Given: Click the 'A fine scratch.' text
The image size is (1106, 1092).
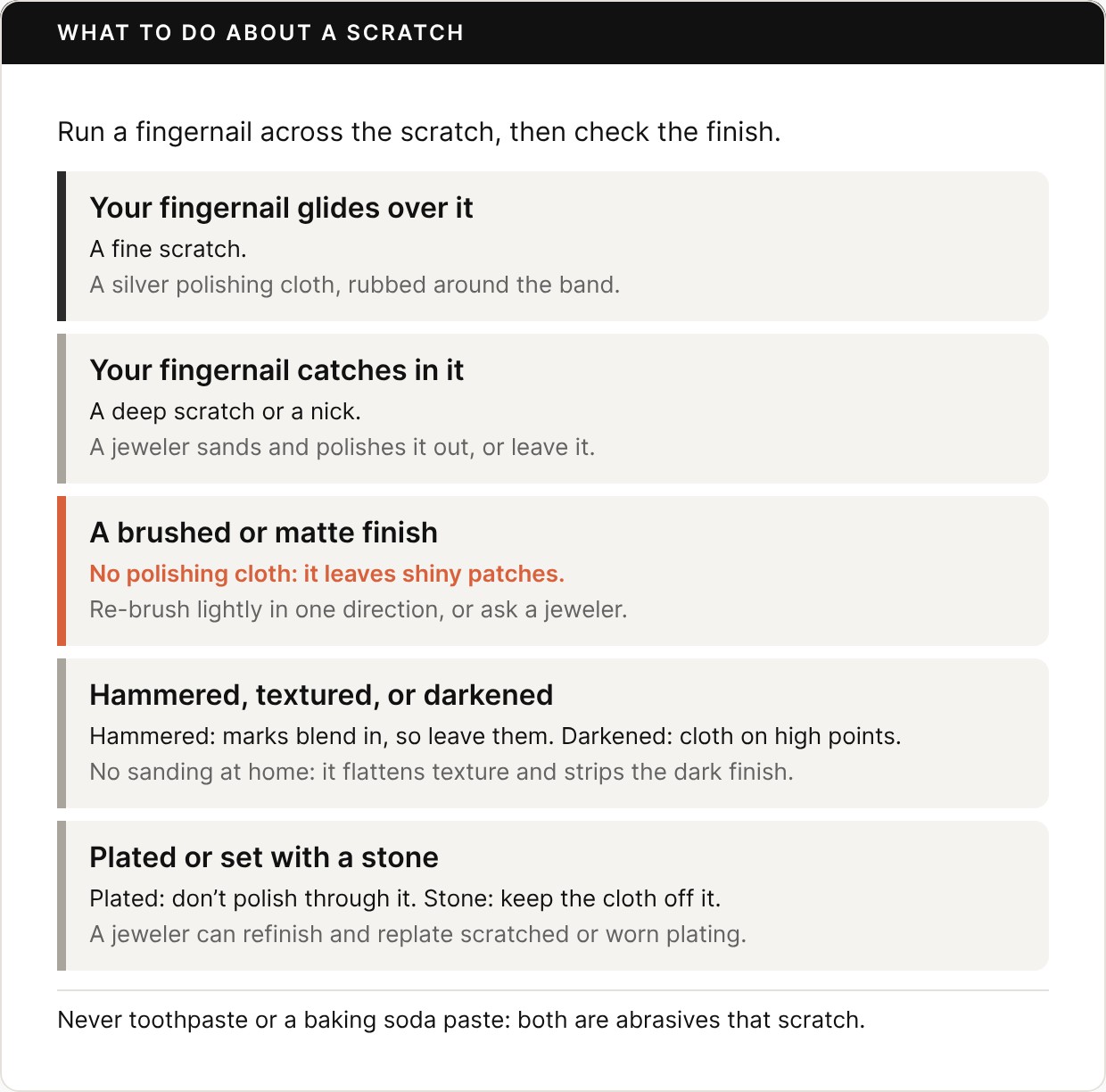Looking at the screenshot, I should (x=168, y=249).
